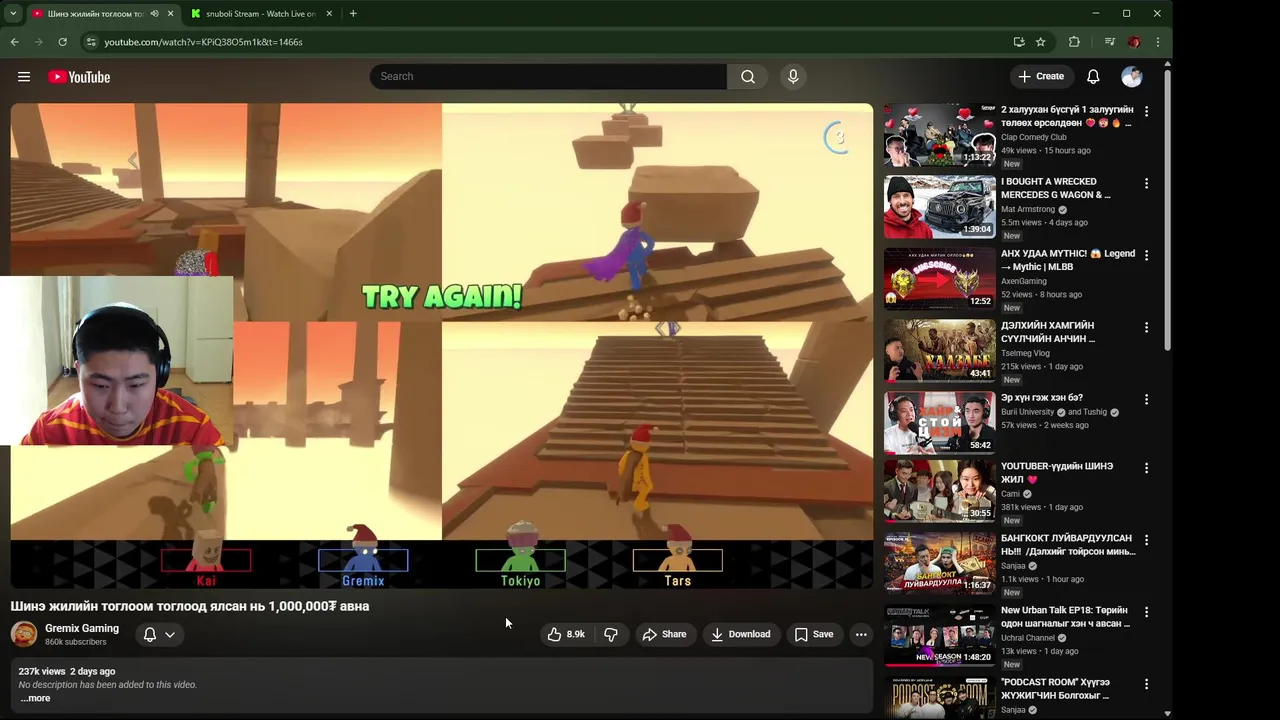Download the video
This screenshot has height=720, width=1280.
click(740, 634)
